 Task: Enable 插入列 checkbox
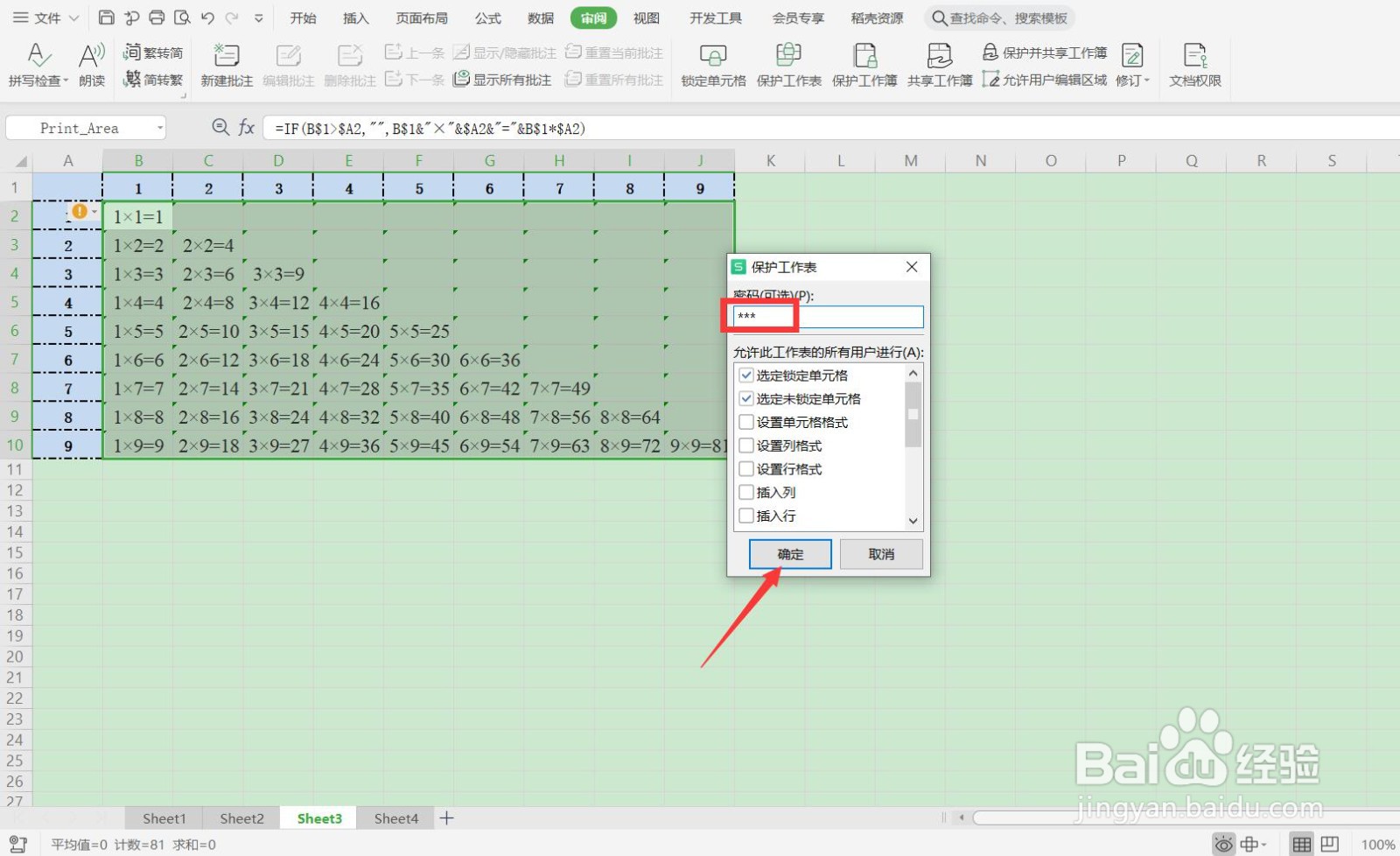746,493
